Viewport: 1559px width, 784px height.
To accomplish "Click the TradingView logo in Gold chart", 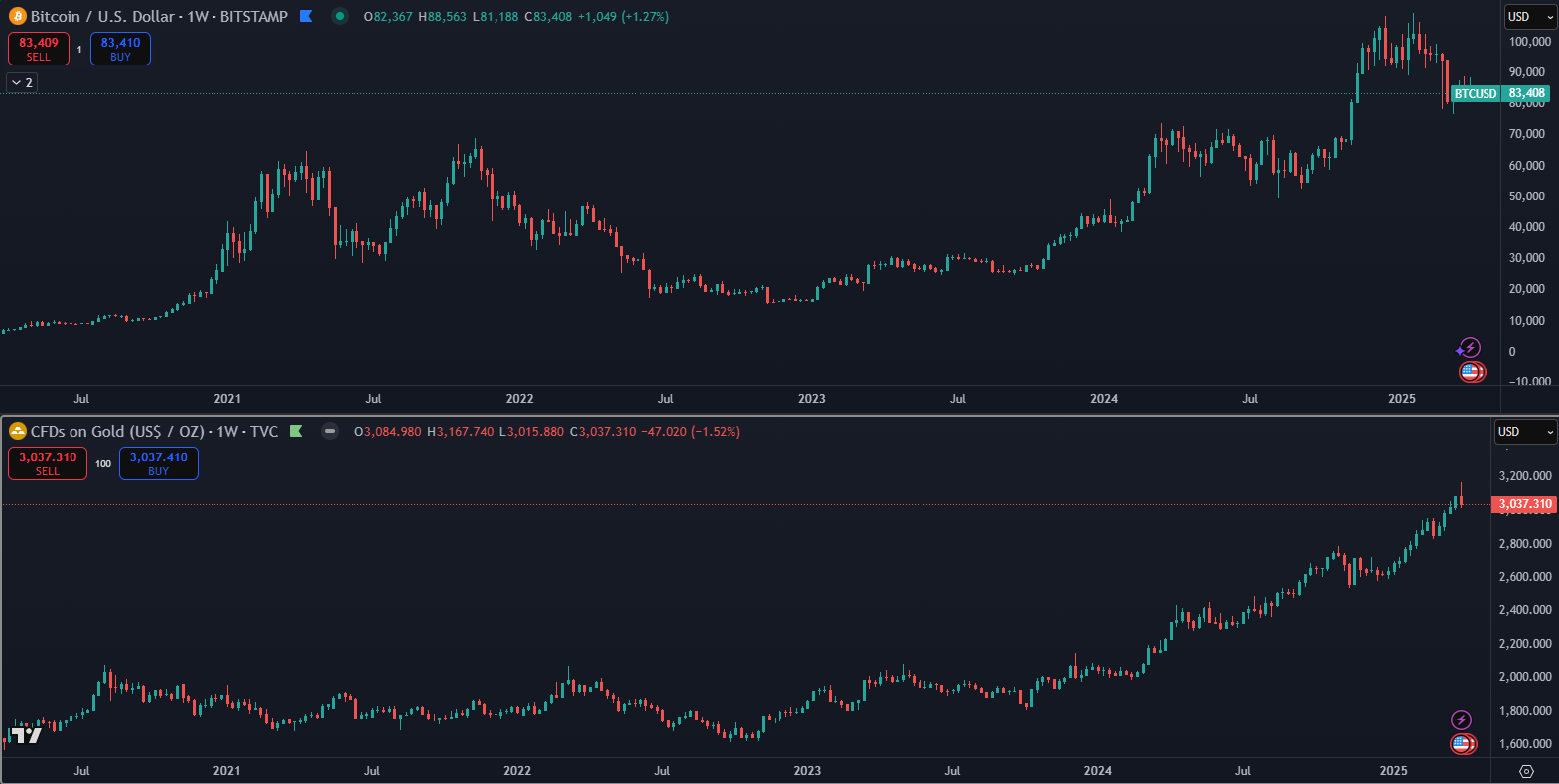I will [26, 735].
